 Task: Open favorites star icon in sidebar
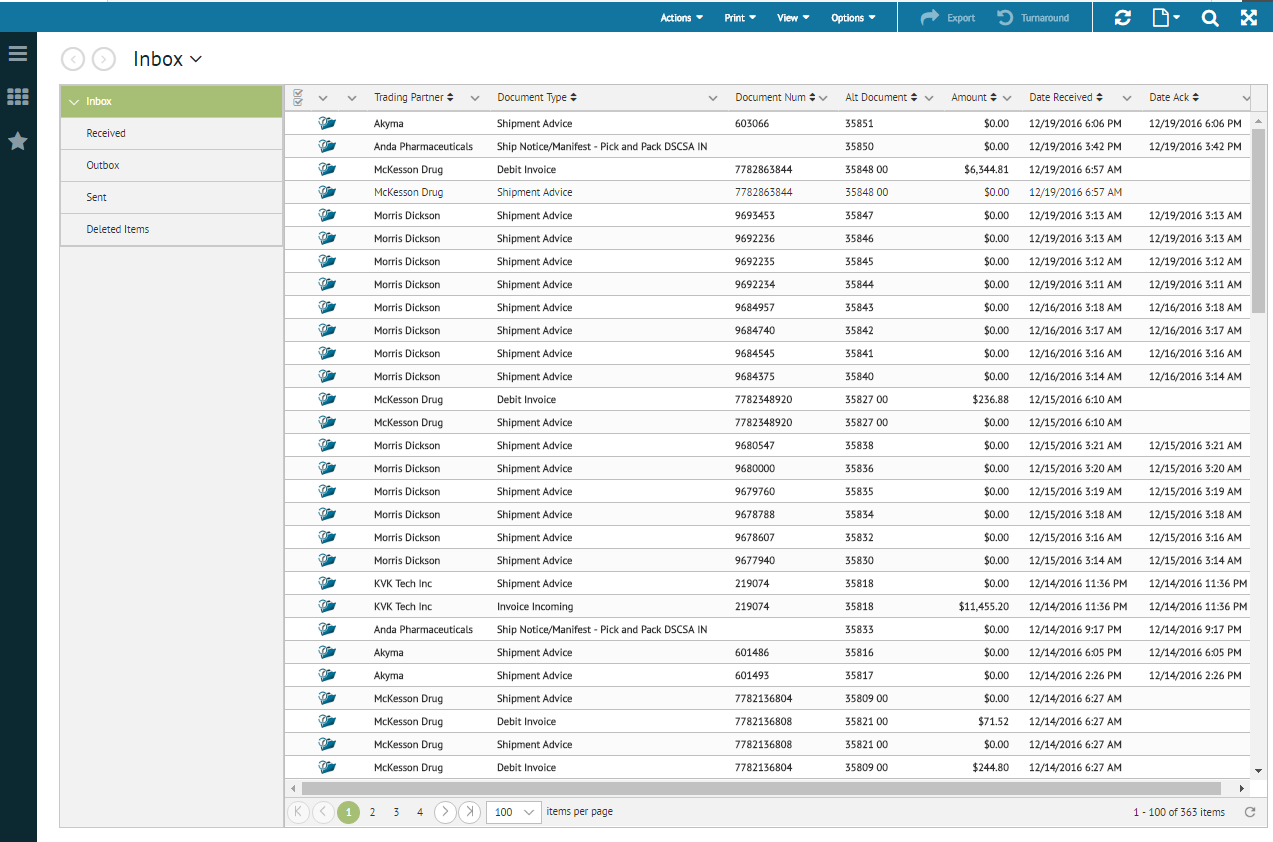click(18, 141)
